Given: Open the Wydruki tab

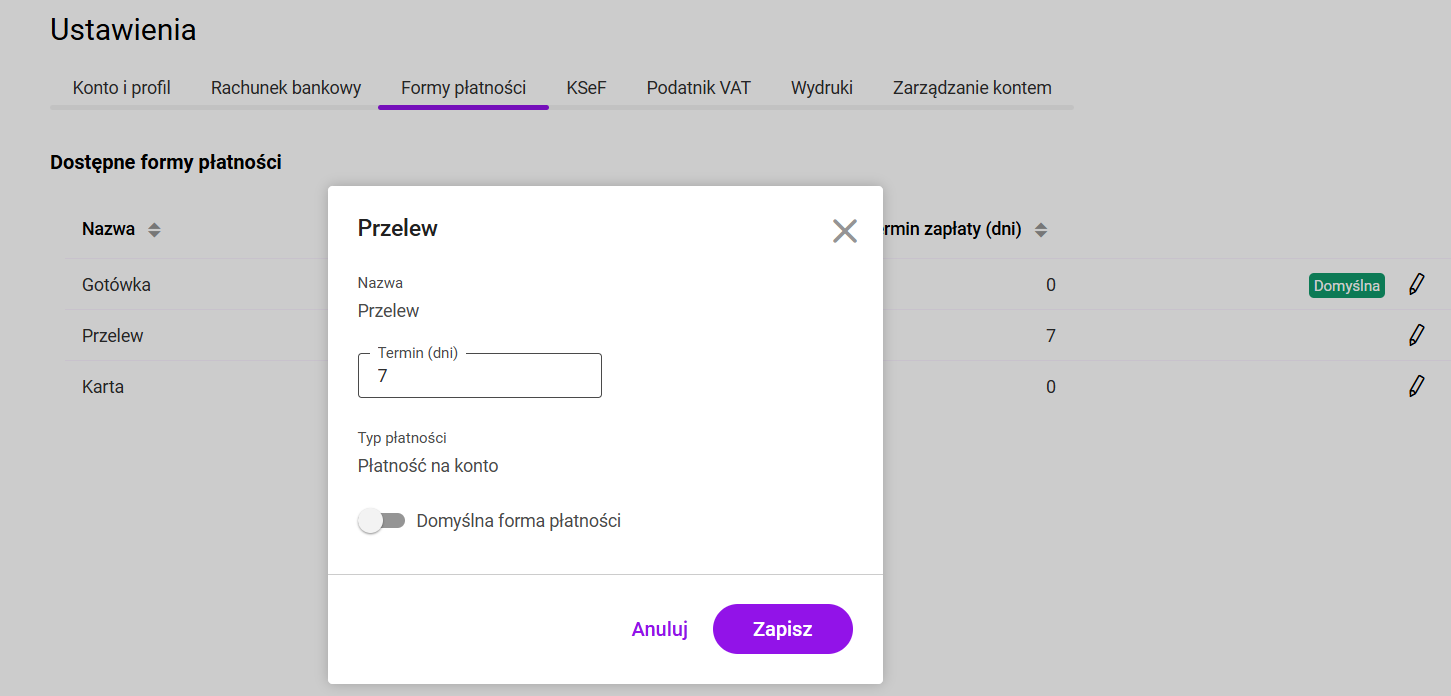Looking at the screenshot, I should tap(821, 88).
